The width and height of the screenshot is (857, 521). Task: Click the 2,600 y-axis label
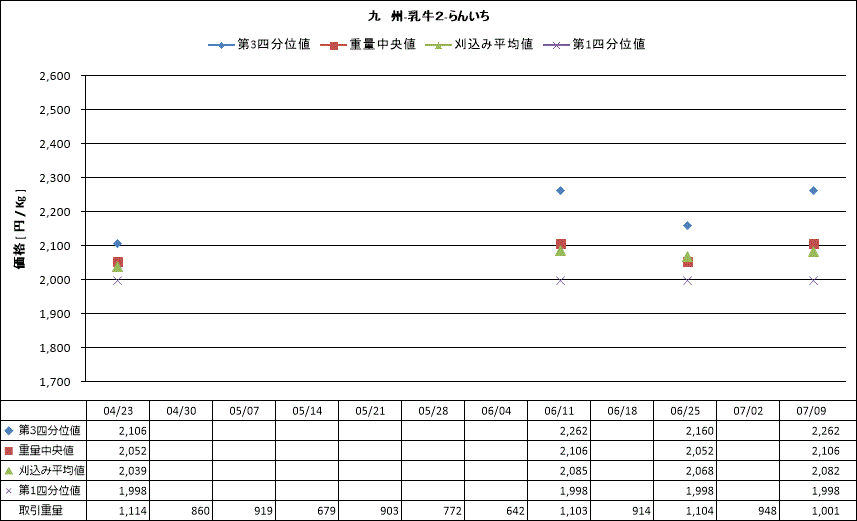tap(55, 76)
